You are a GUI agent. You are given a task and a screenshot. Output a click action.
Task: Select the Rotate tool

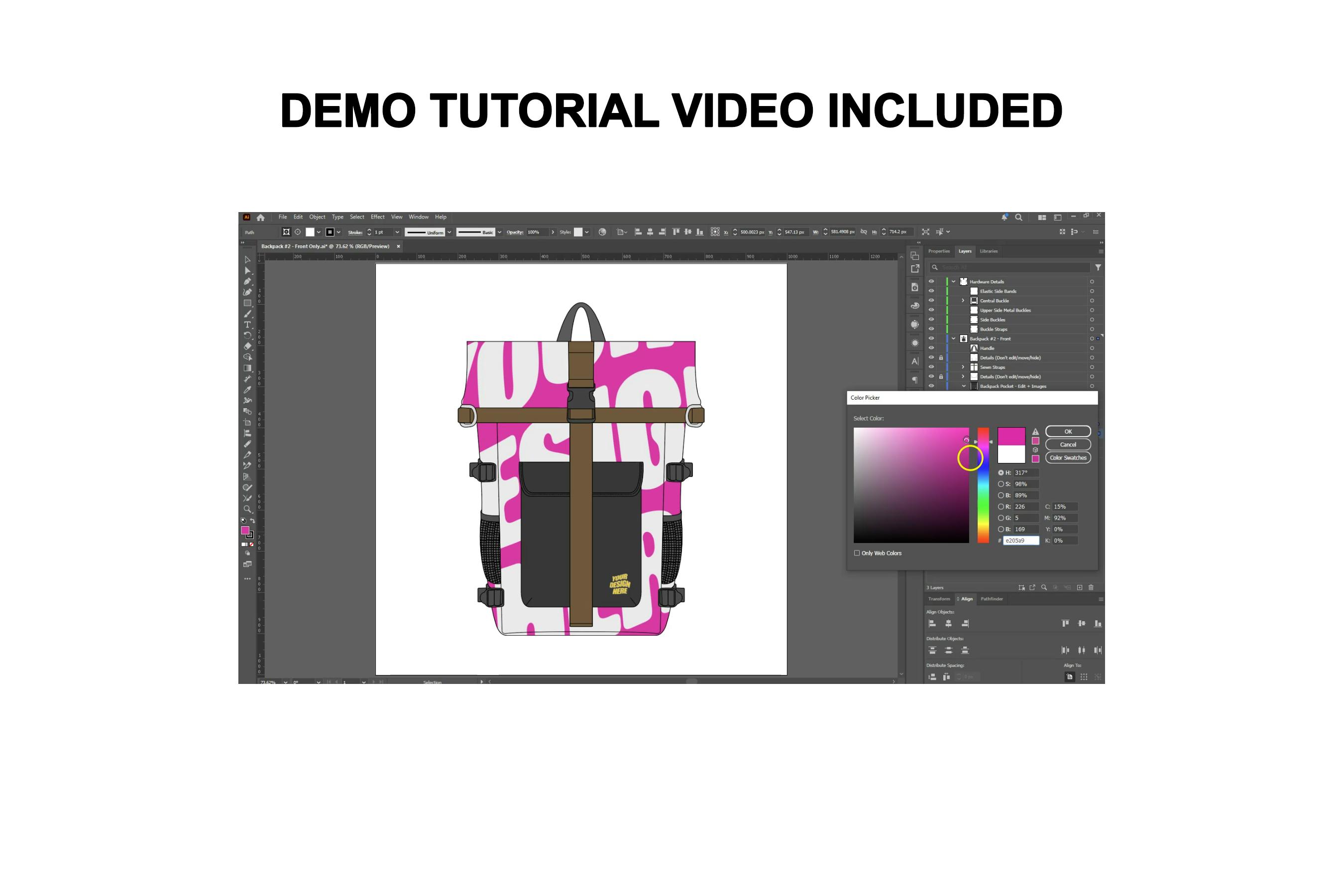click(x=247, y=336)
